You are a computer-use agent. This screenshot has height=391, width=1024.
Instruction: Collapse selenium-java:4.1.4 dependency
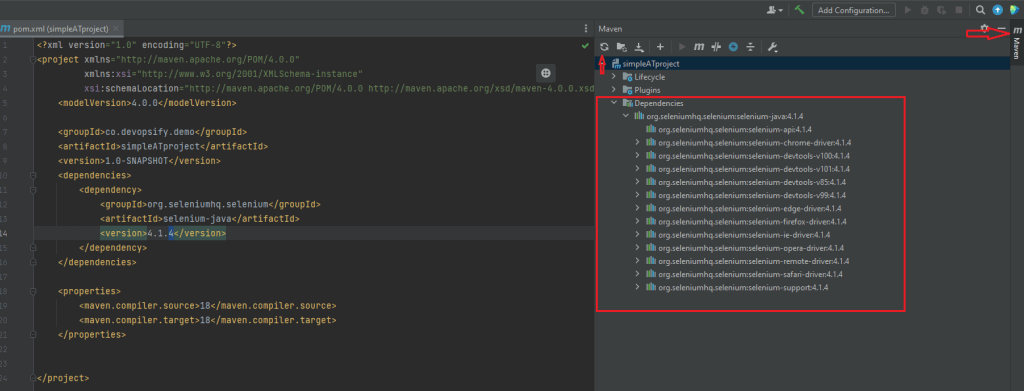626,116
